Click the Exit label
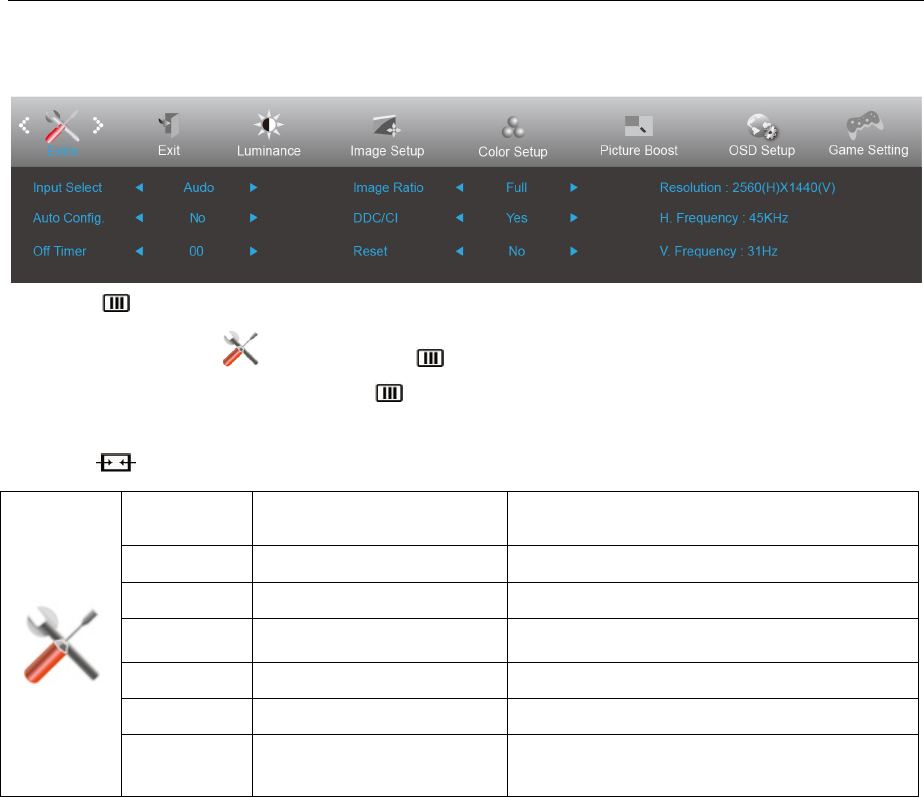Image resolution: width=924 pixels, height=797 pixels. tap(169, 150)
